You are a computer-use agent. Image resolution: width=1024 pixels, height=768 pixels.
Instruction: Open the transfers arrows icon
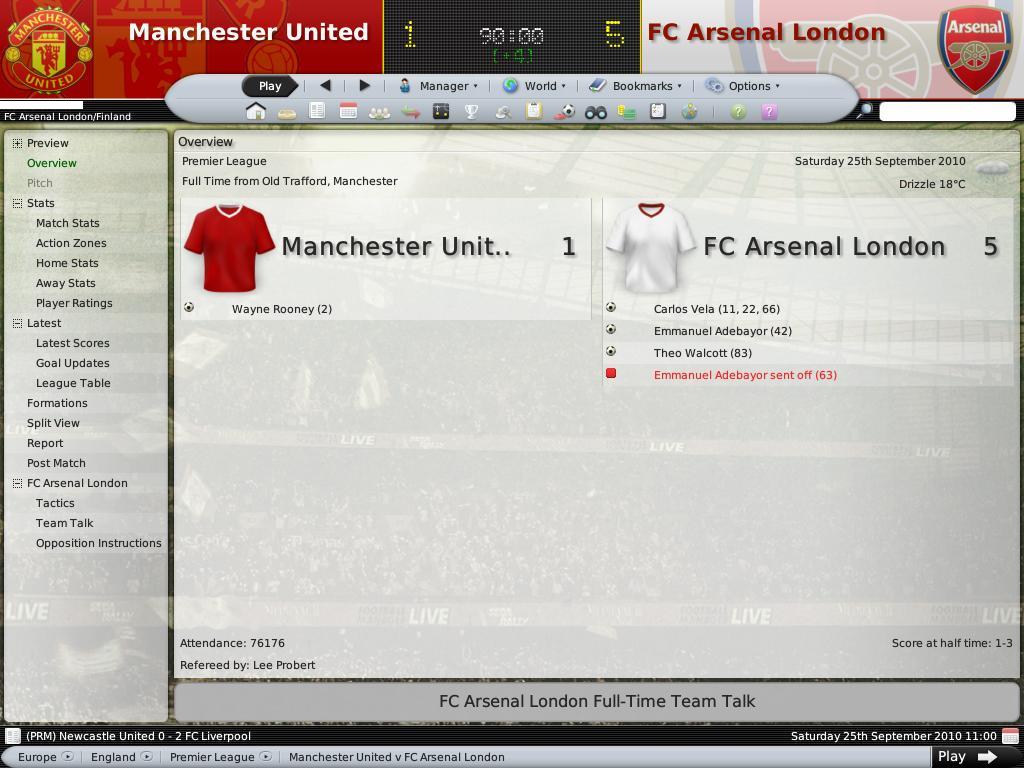[x=410, y=112]
